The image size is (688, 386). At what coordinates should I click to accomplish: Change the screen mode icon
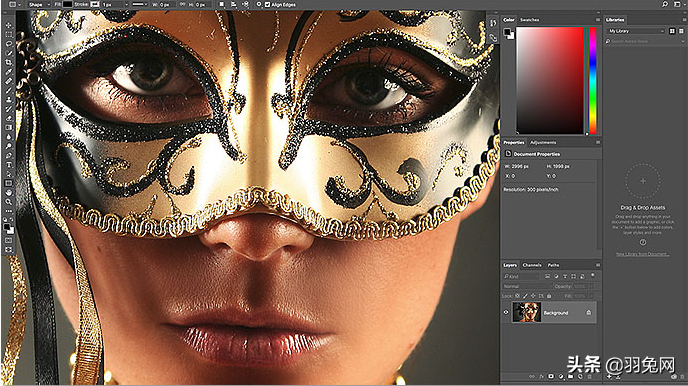pyautogui.click(x=8, y=250)
